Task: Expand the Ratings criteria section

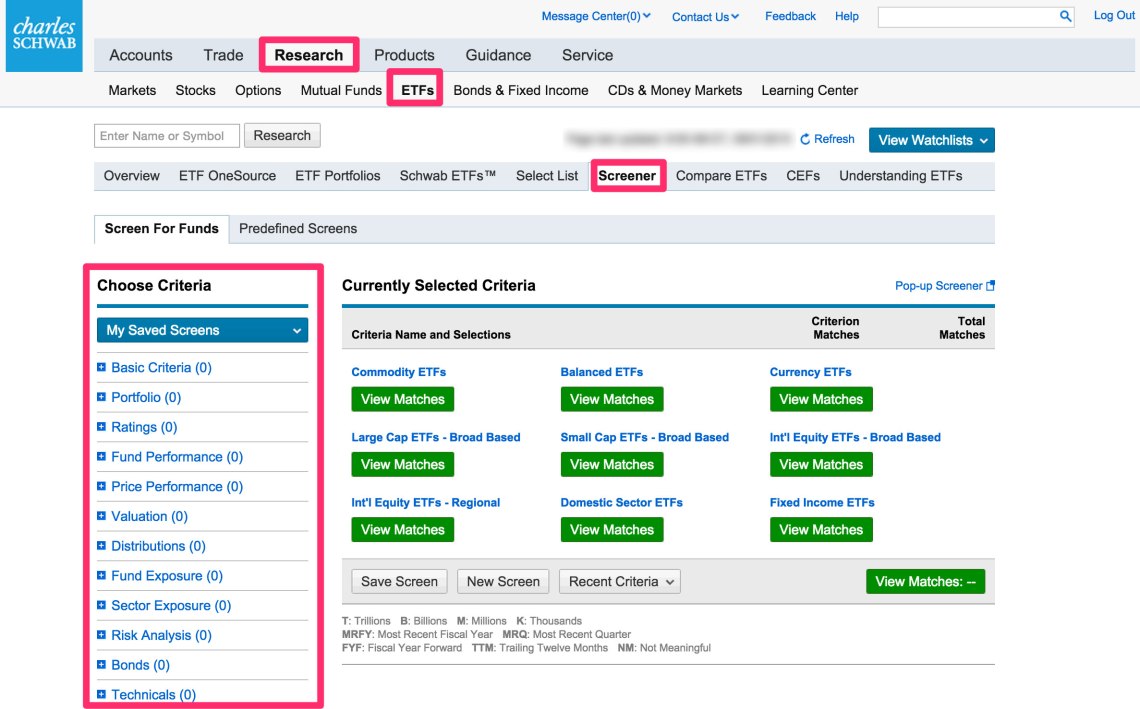Action: [137, 427]
